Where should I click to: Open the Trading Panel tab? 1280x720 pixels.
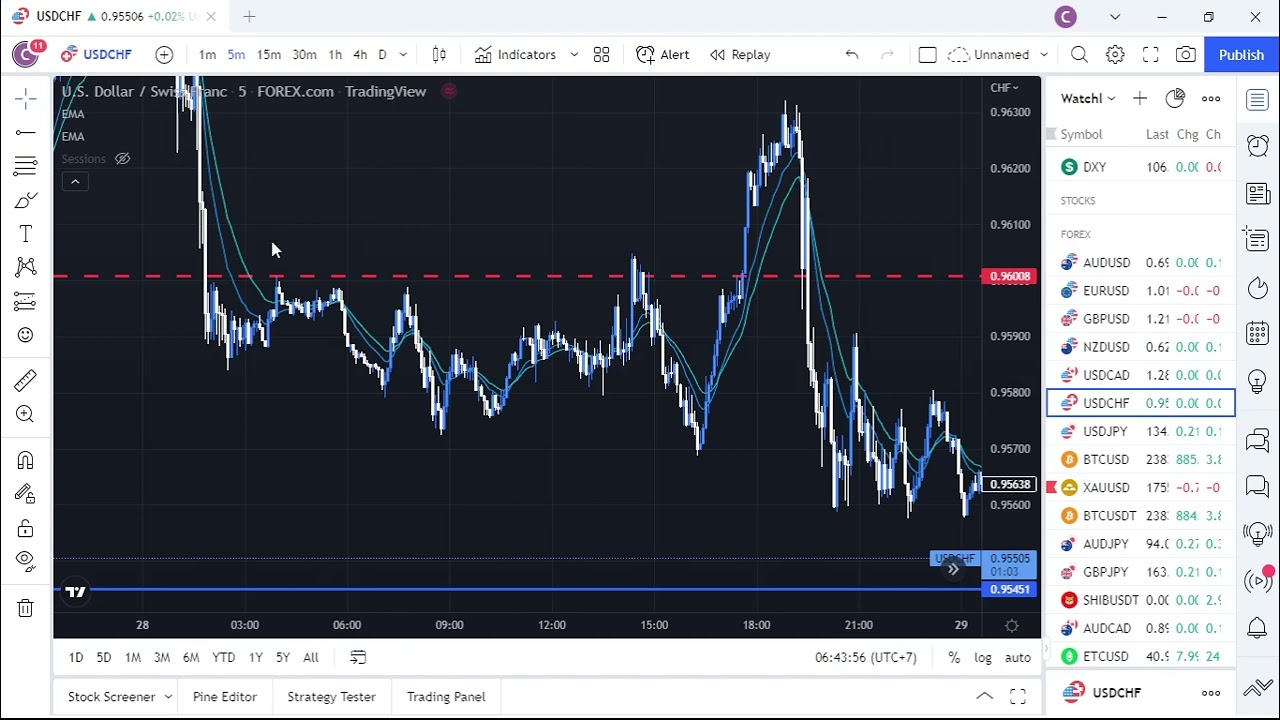coord(446,697)
